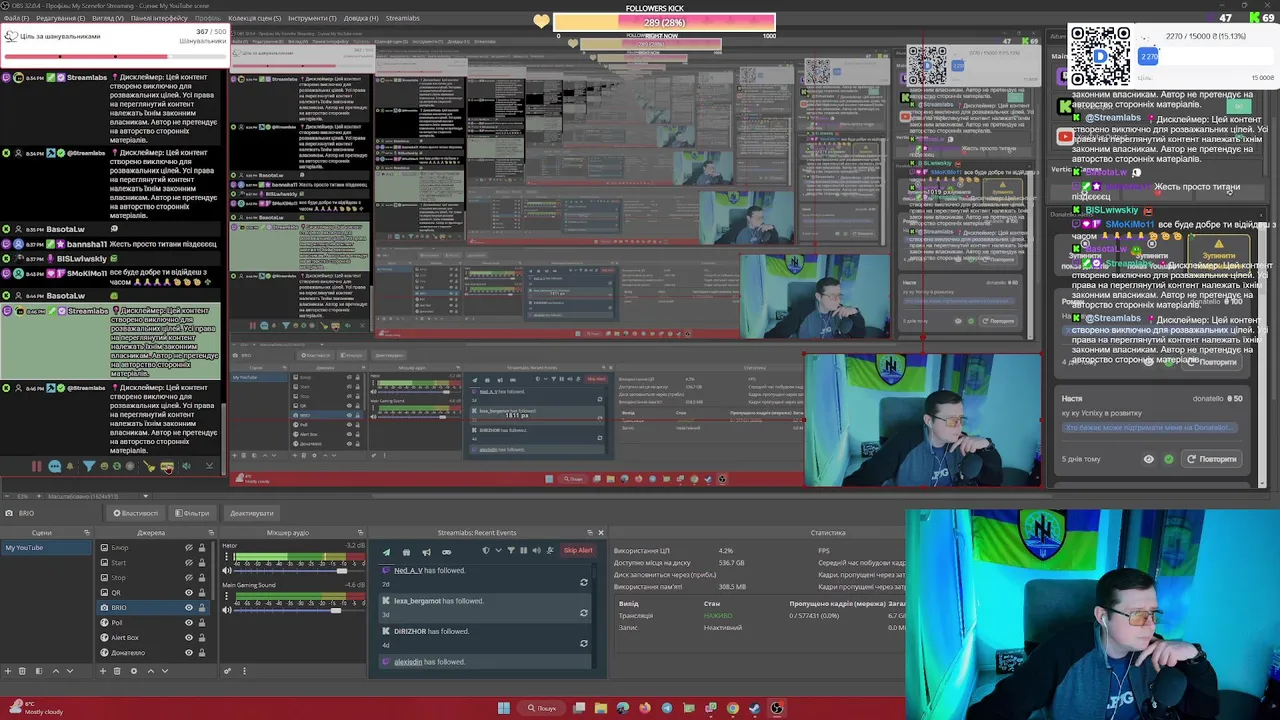Click megaphone icon in Recent Events toolbar
This screenshot has width=1280, height=720.
click(x=426, y=552)
